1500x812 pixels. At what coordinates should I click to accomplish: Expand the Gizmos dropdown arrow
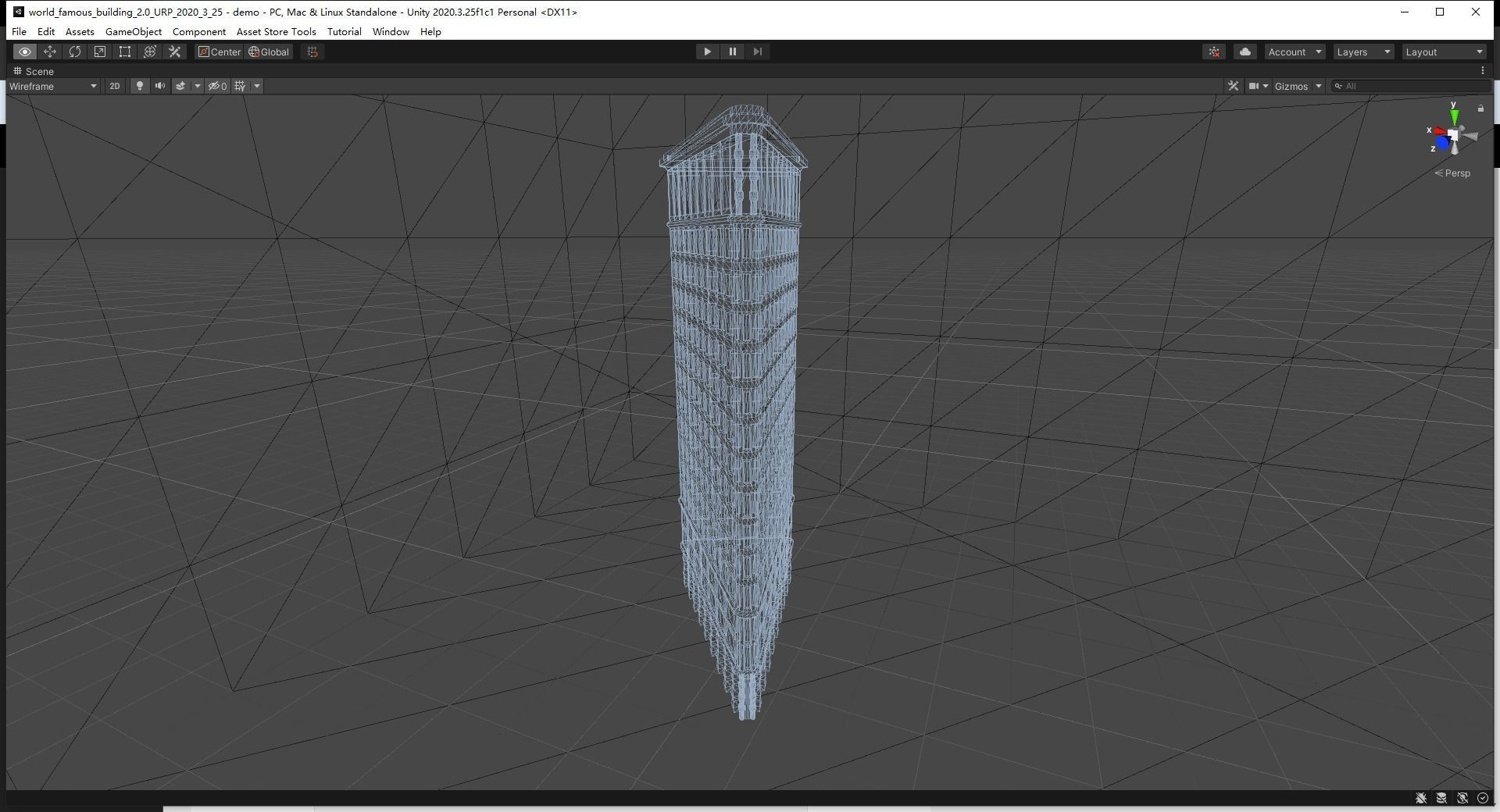pyautogui.click(x=1319, y=86)
